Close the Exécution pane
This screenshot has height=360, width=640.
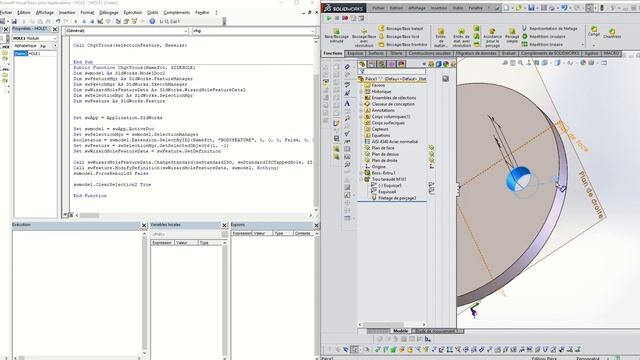pos(144,225)
